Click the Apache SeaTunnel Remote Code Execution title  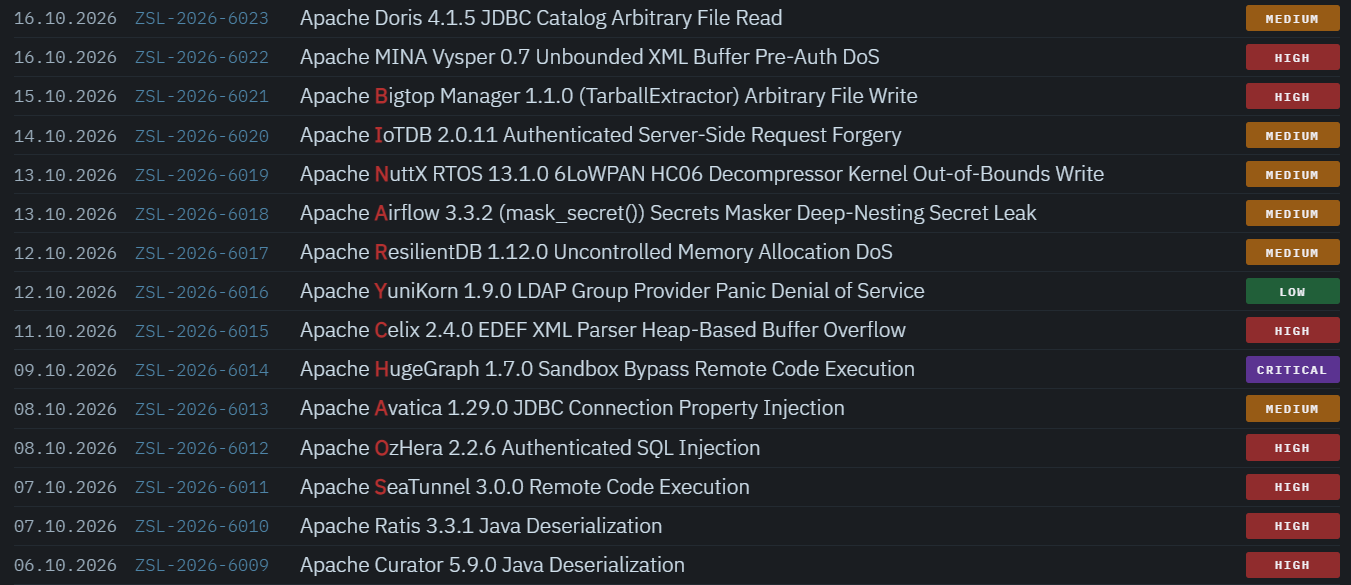click(525, 487)
